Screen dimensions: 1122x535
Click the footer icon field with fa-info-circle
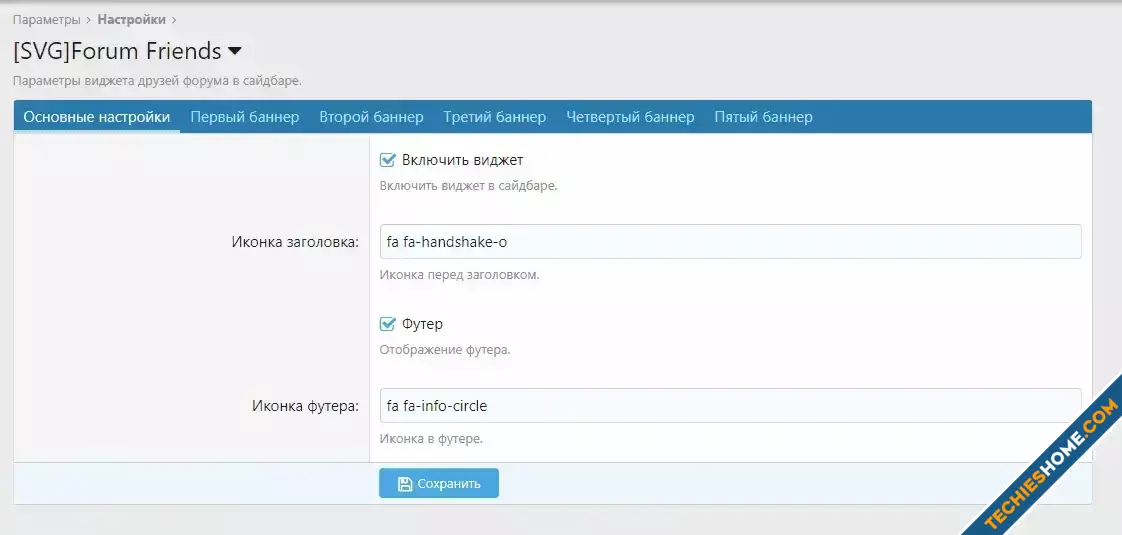[x=730, y=406]
